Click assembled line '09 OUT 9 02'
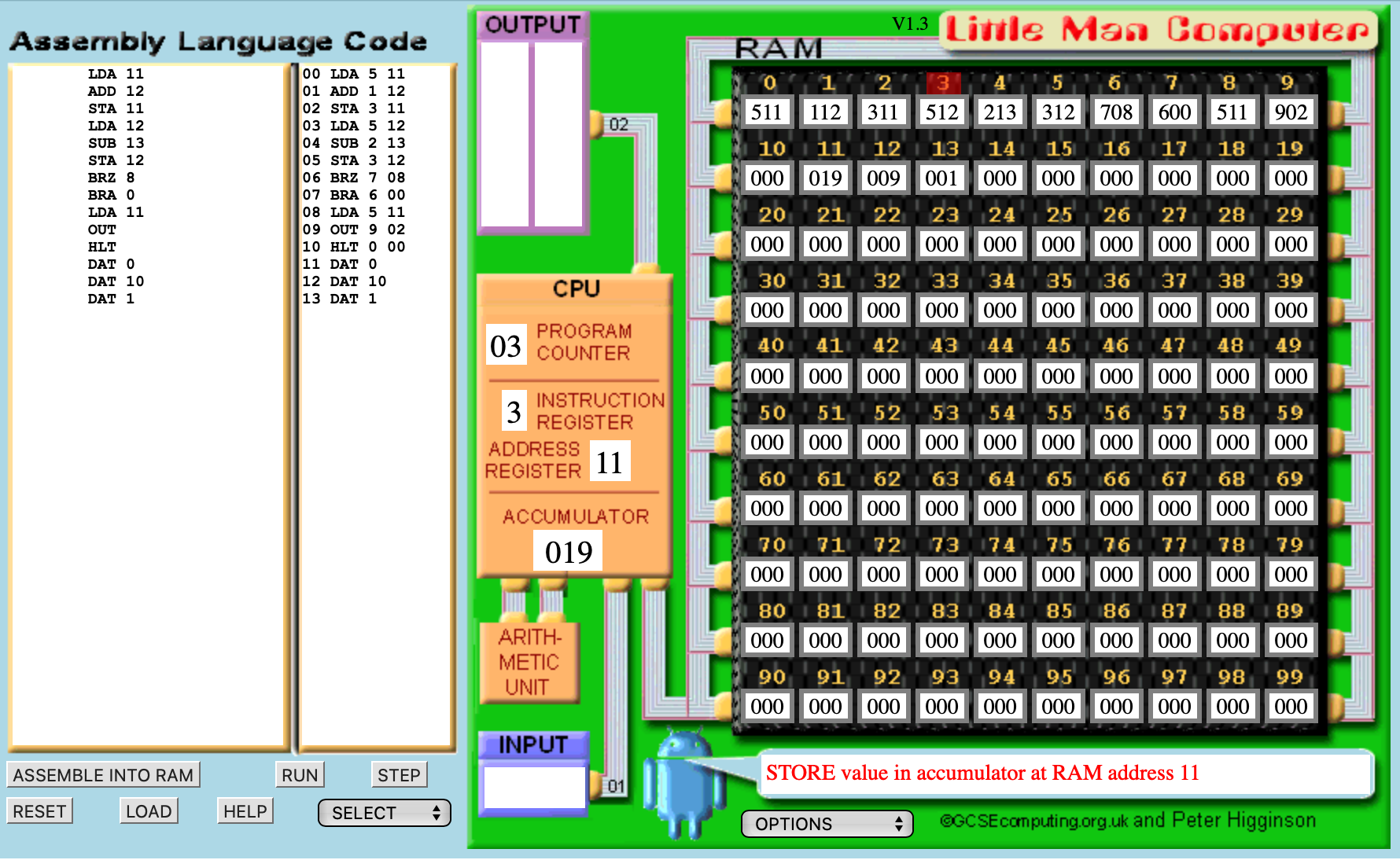 click(x=354, y=230)
